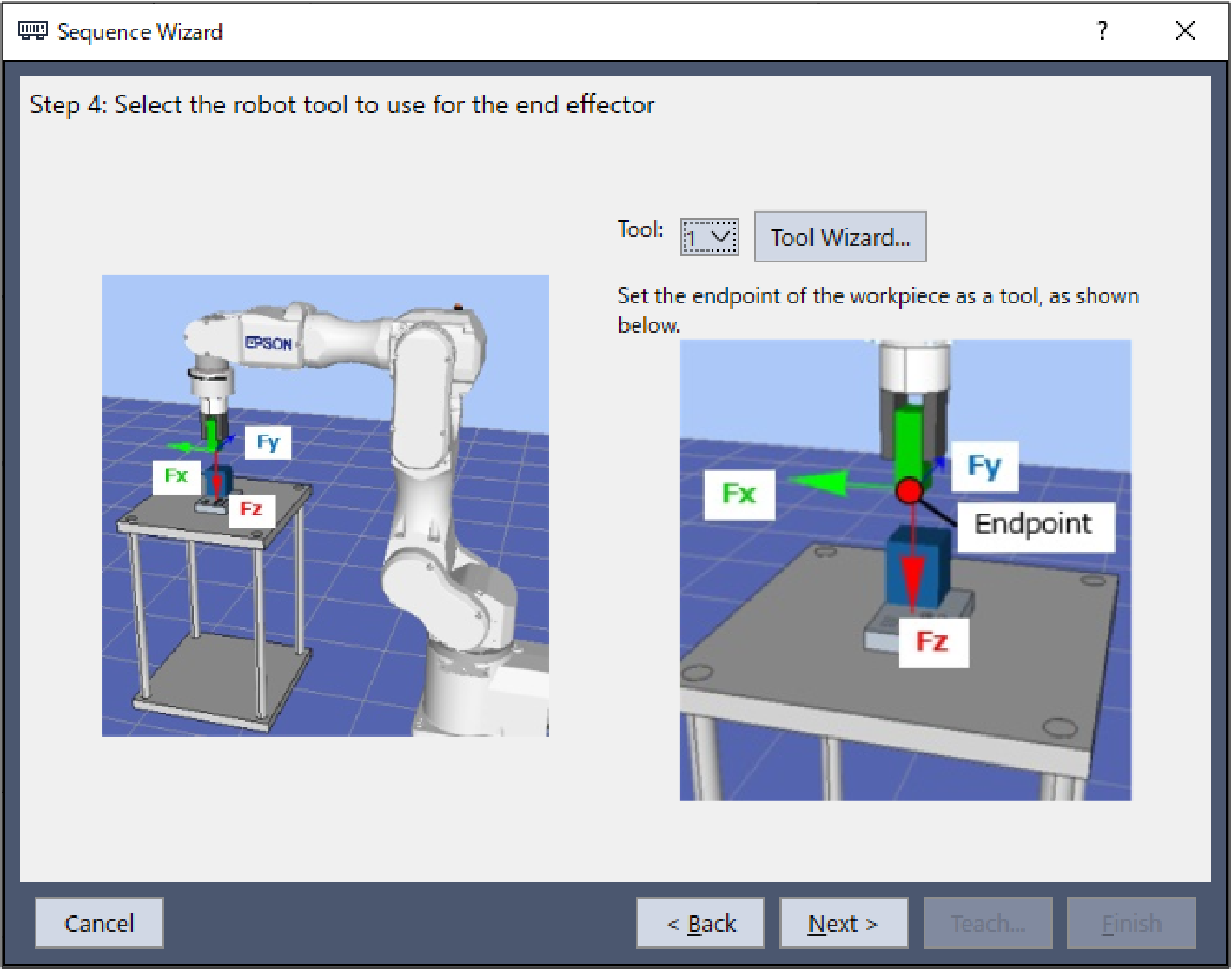Expand the Tool number dropdown
Image resolution: width=1232 pixels, height=969 pixels.
click(709, 236)
